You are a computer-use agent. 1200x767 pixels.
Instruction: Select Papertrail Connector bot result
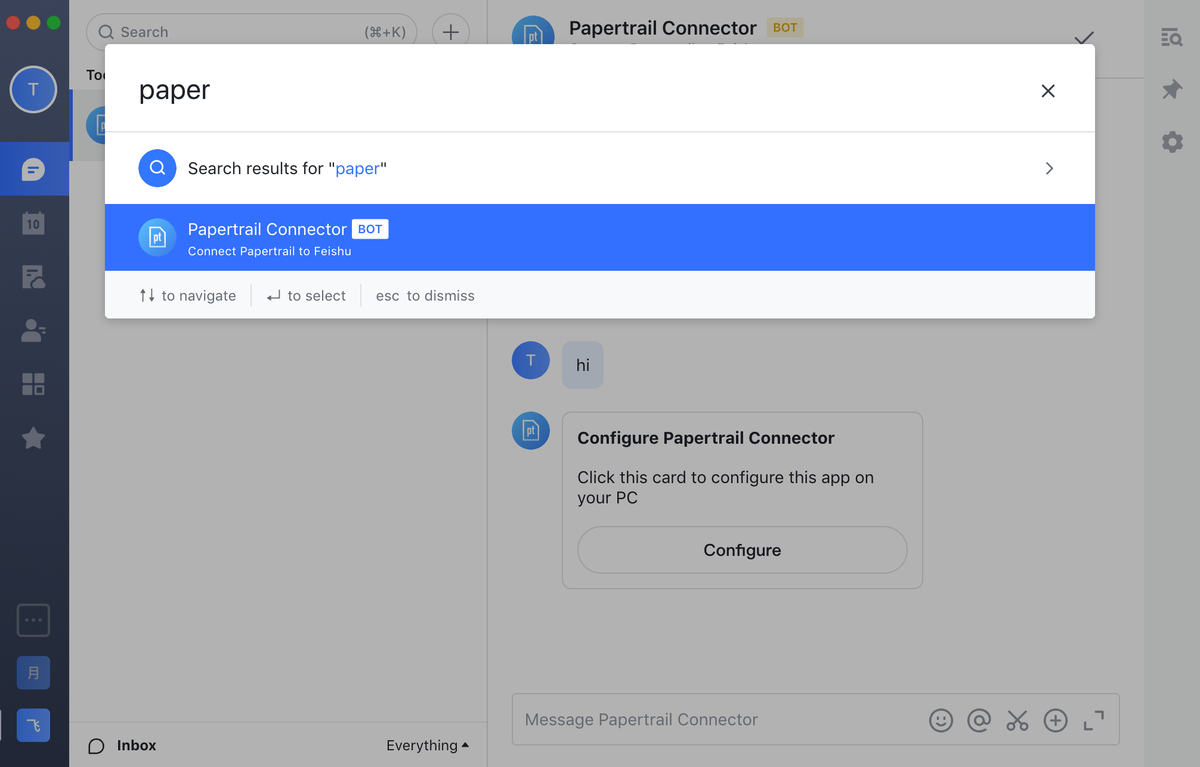(600, 238)
